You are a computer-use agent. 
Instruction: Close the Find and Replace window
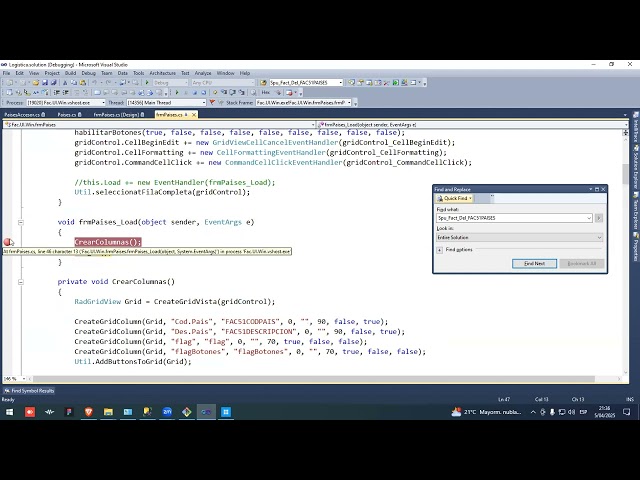pos(603,189)
